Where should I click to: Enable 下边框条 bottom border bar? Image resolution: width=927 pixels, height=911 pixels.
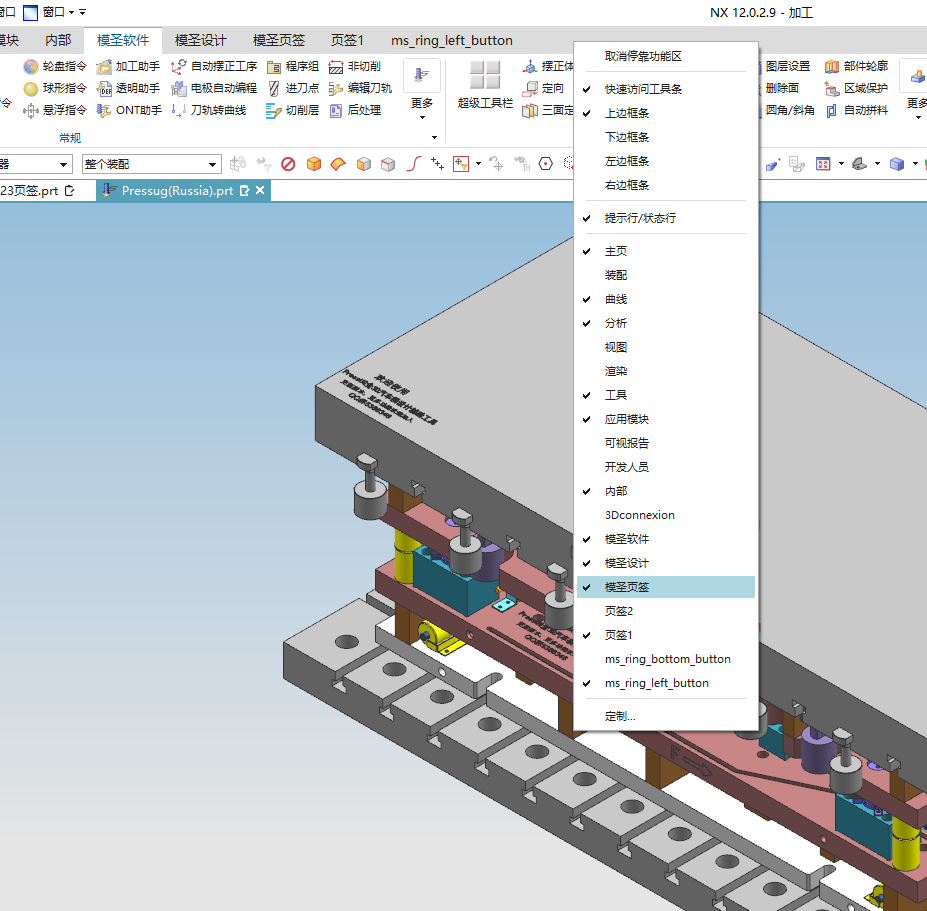[666, 137]
